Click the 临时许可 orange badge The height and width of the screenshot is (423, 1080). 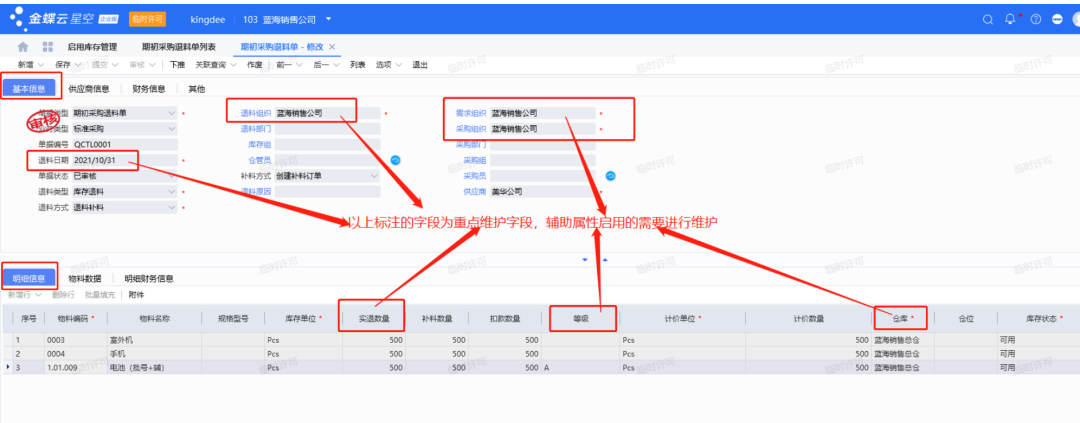147,19
